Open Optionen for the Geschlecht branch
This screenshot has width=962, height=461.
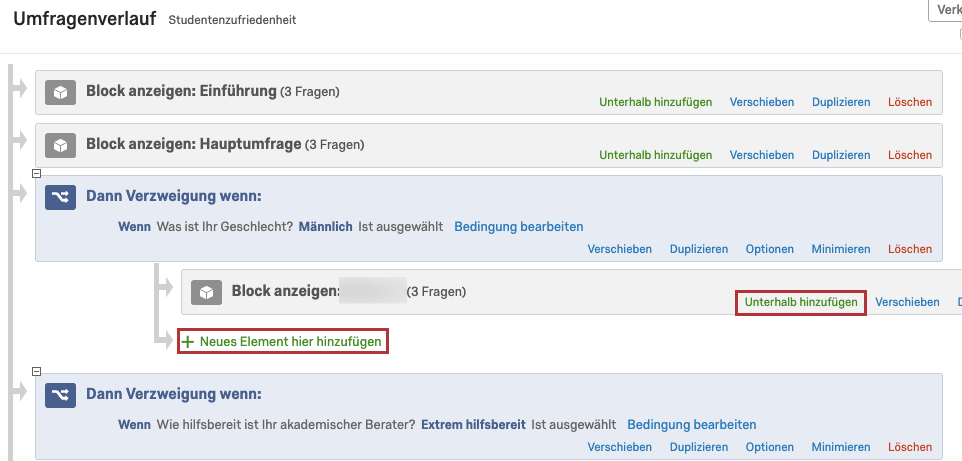point(769,249)
